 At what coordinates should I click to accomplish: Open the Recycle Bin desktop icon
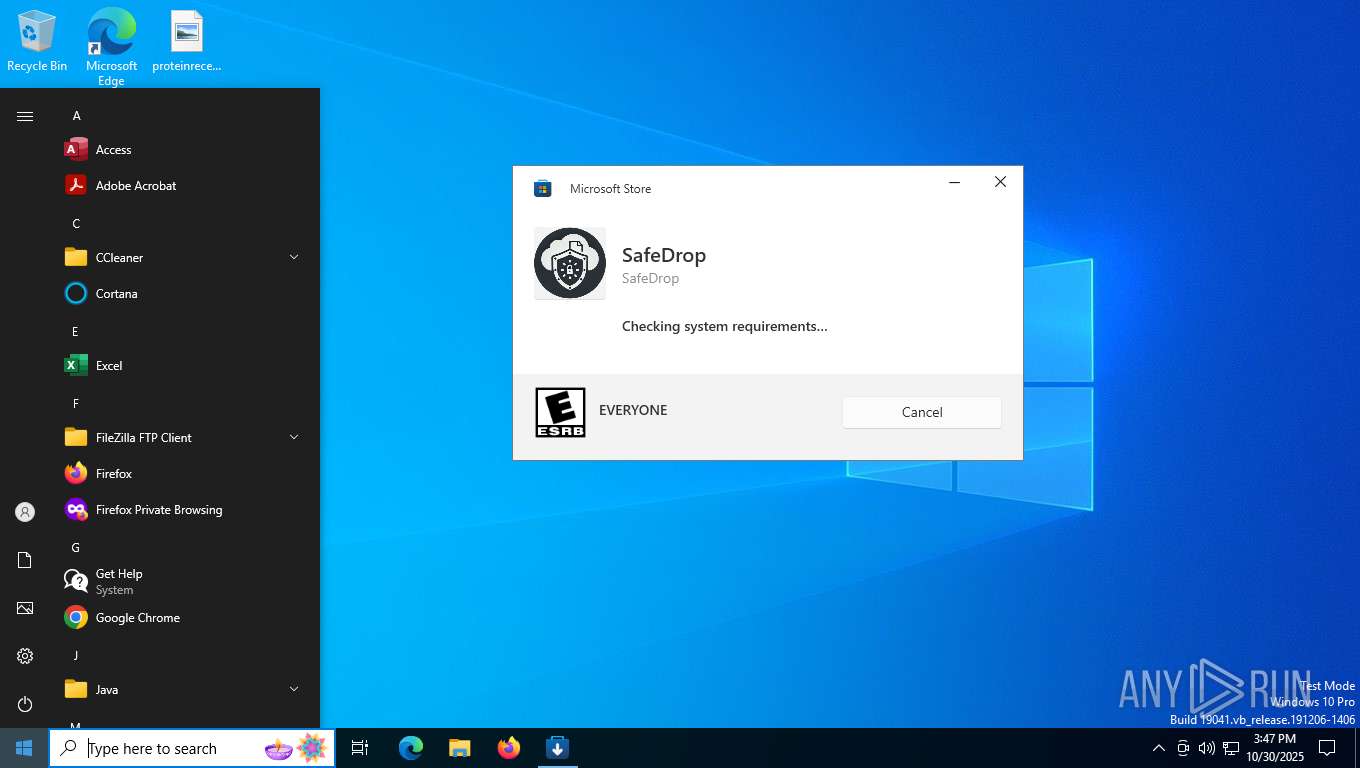(37, 42)
